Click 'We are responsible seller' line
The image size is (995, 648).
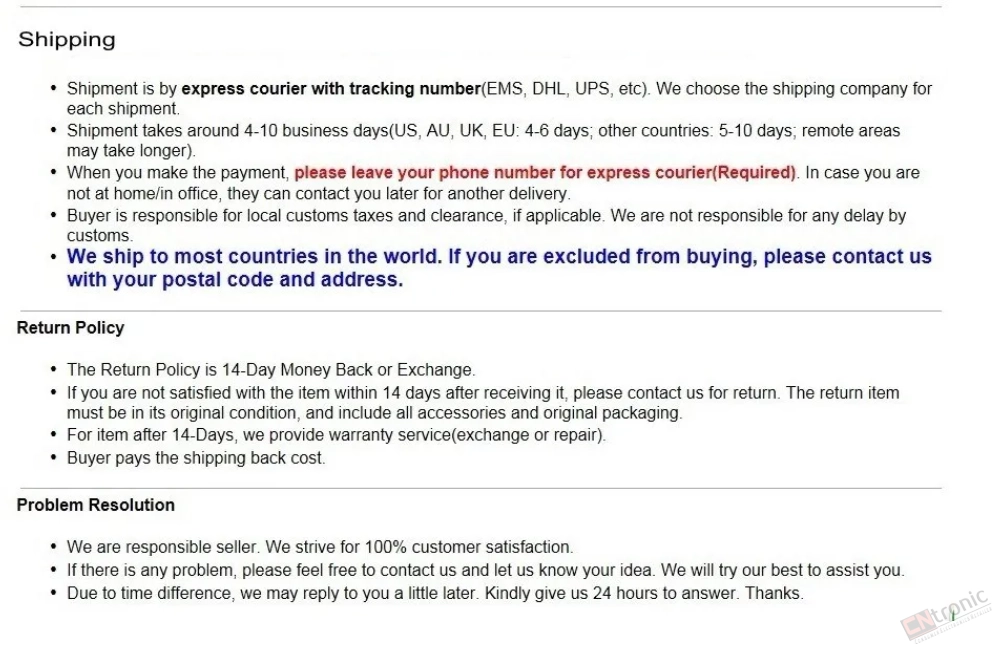click(320, 547)
